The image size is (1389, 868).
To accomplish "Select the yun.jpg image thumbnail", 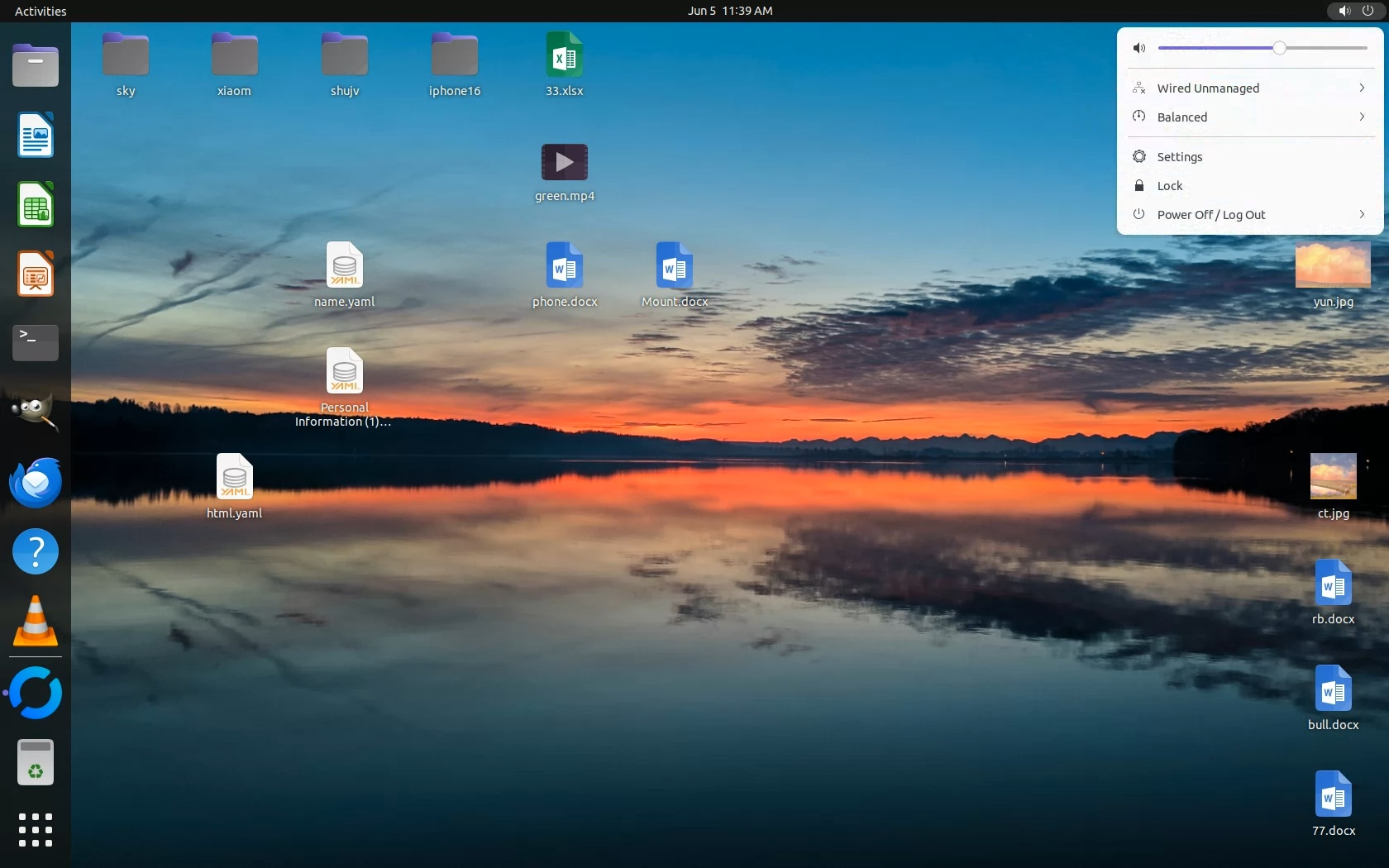I will pyautogui.click(x=1332, y=265).
